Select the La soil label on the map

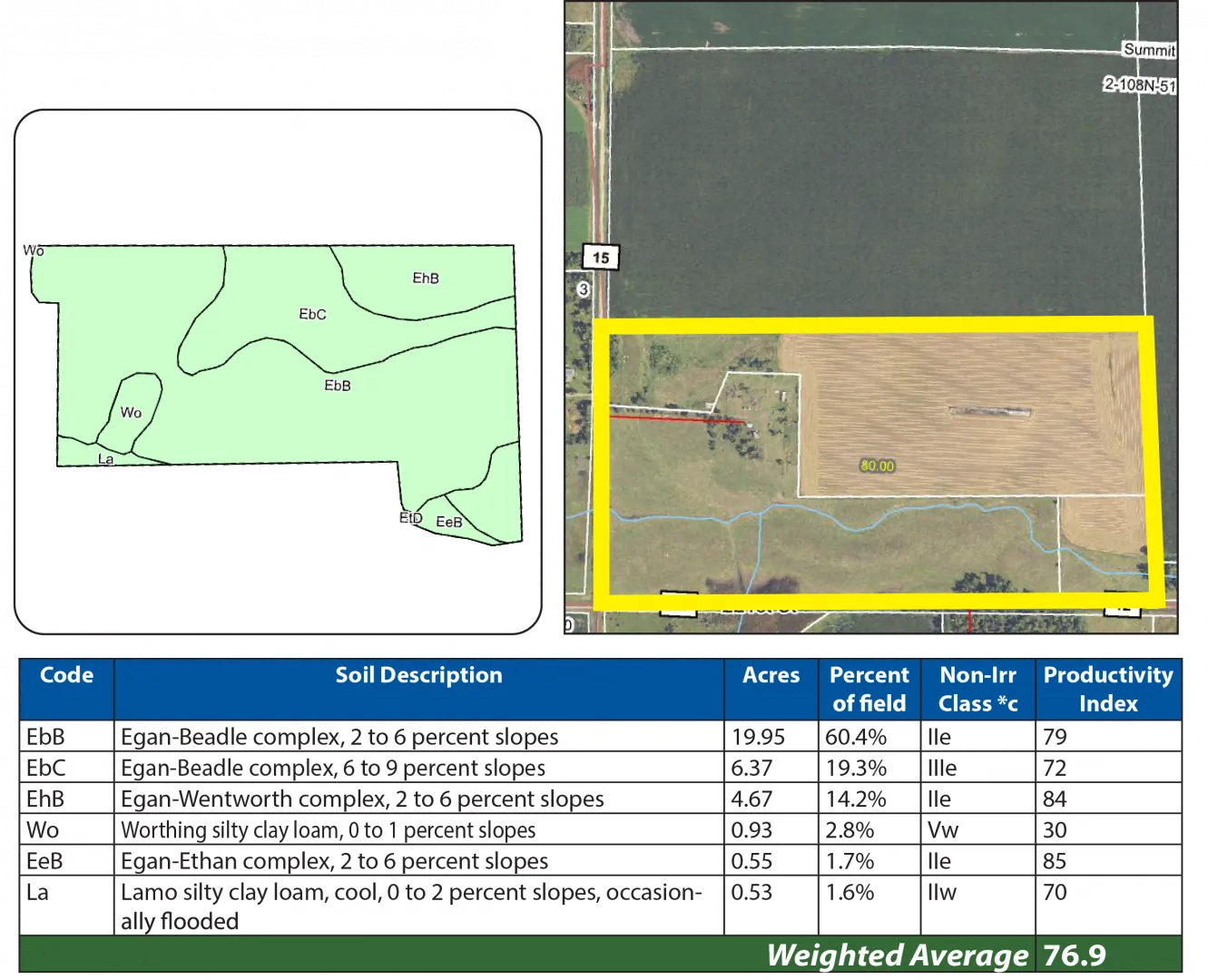coord(106,459)
